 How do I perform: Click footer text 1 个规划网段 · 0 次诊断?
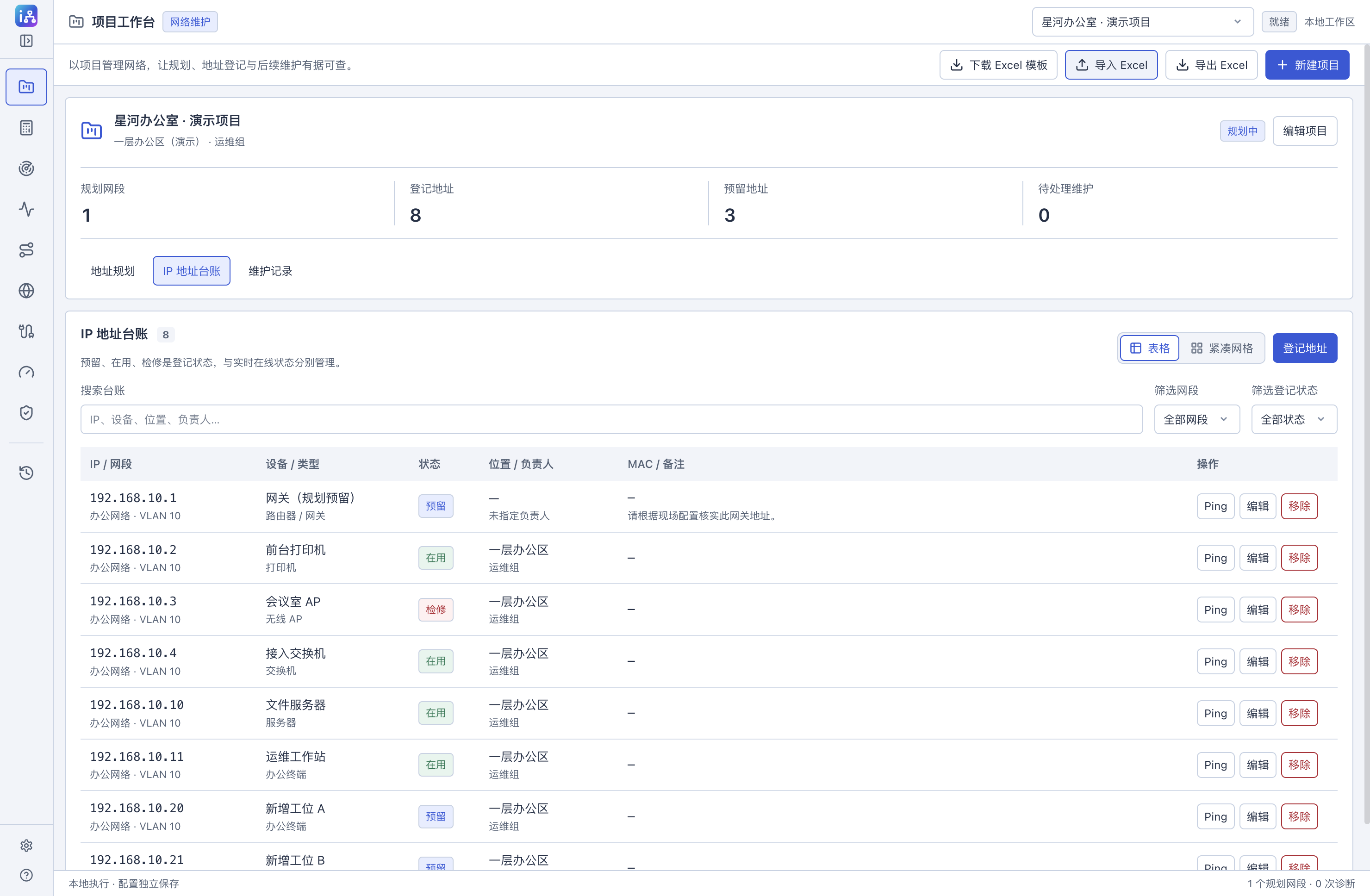coord(1301,884)
